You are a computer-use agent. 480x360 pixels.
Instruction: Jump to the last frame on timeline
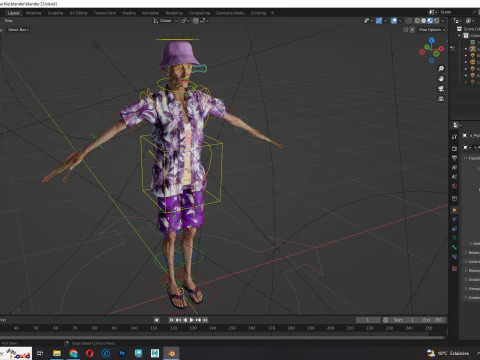(x=205, y=320)
